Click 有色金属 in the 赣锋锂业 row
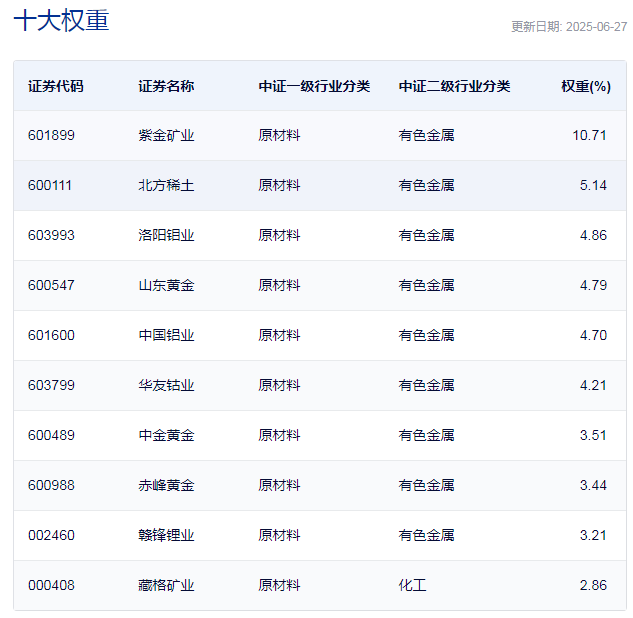Image resolution: width=633 pixels, height=618 pixels. tap(426, 535)
